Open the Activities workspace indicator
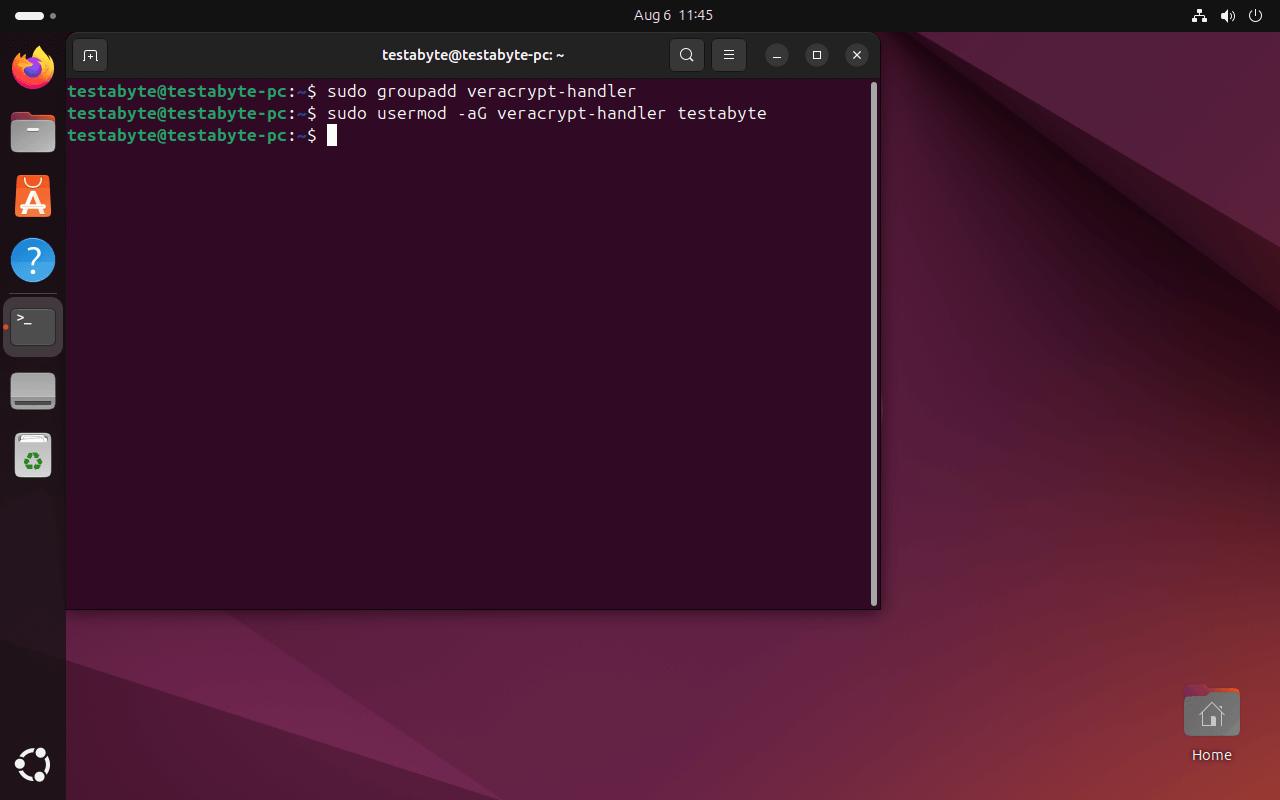 pyautogui.click(x=29, y=15)
